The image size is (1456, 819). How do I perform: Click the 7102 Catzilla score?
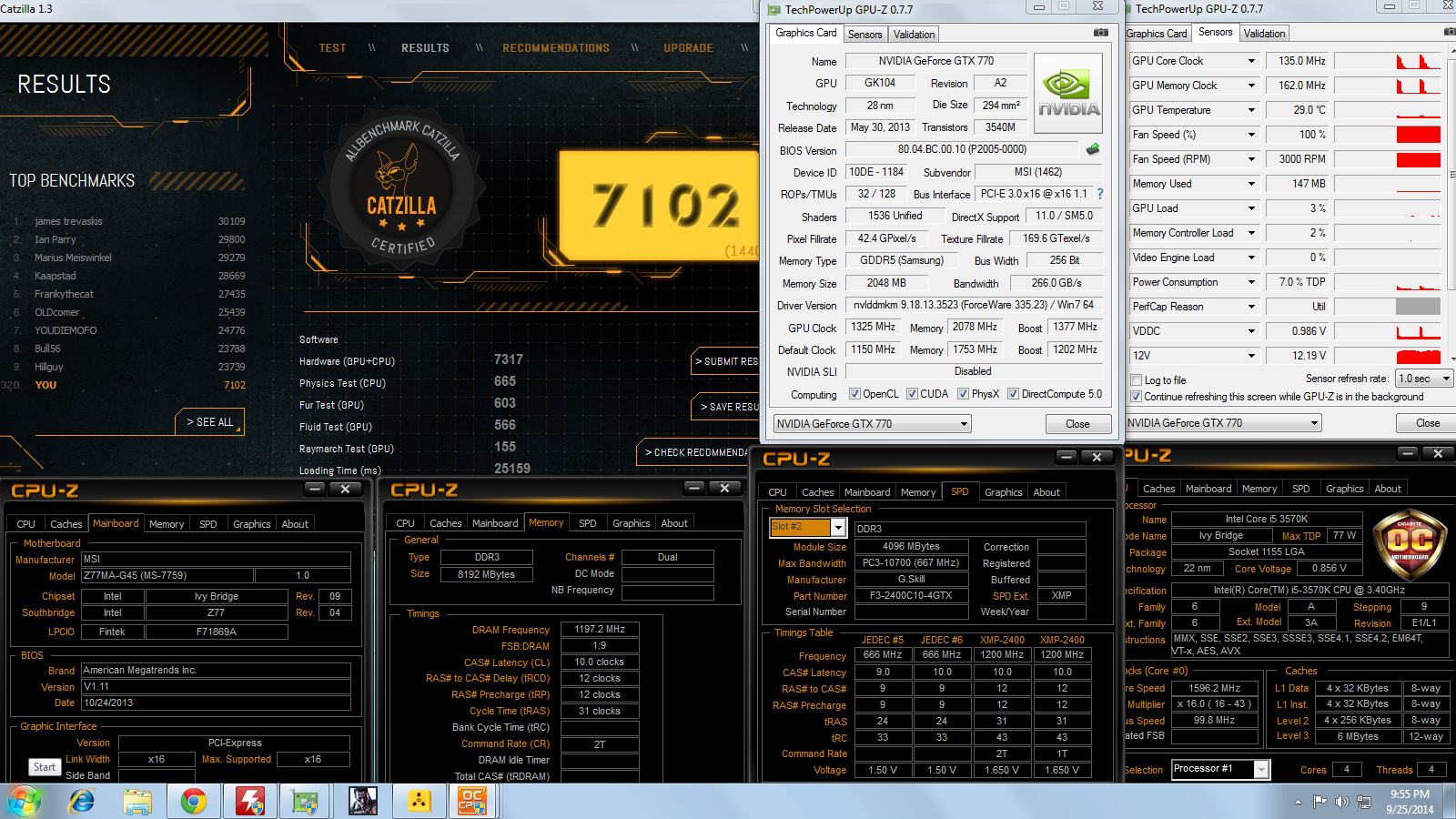click(x=666, y=205)
